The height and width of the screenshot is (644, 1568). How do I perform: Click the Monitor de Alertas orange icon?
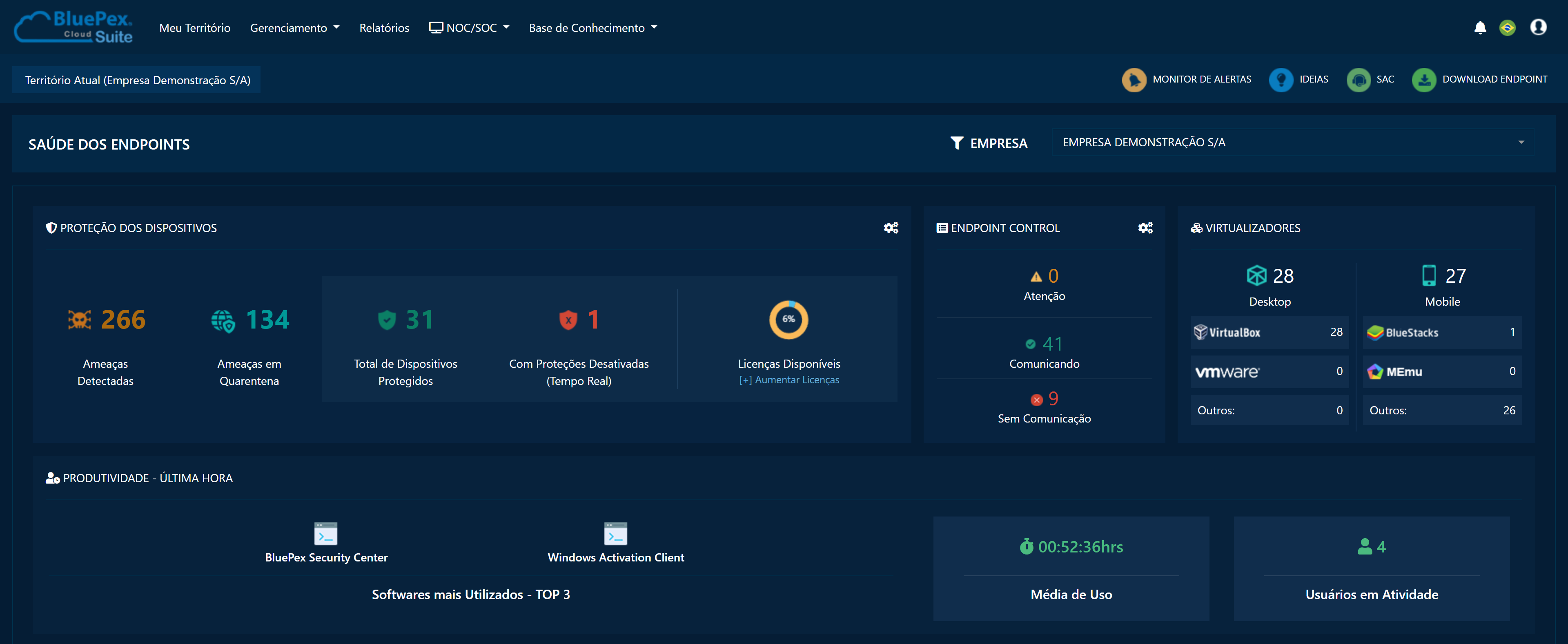1134,80
